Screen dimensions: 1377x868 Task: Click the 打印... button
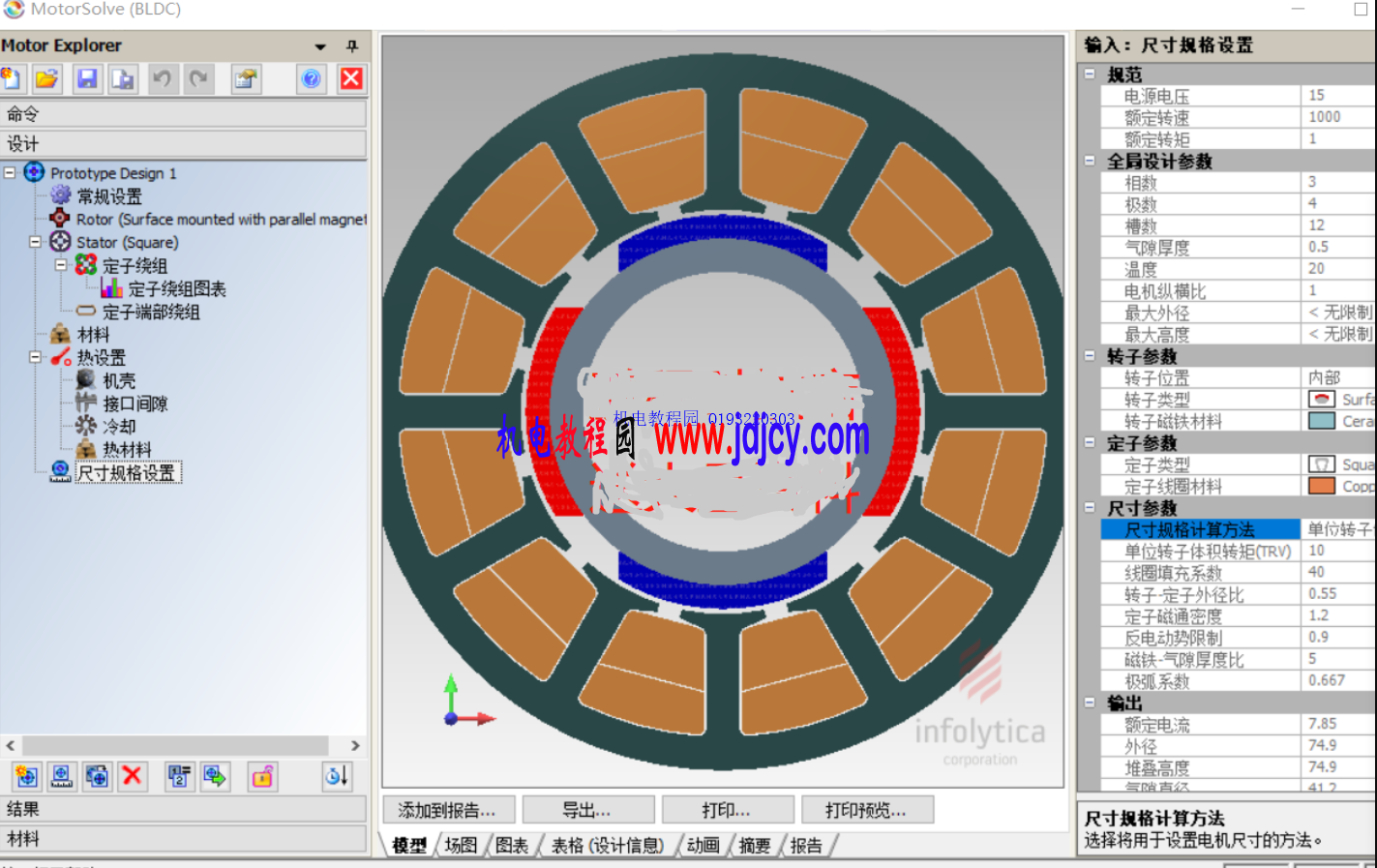tap(728, 810)
